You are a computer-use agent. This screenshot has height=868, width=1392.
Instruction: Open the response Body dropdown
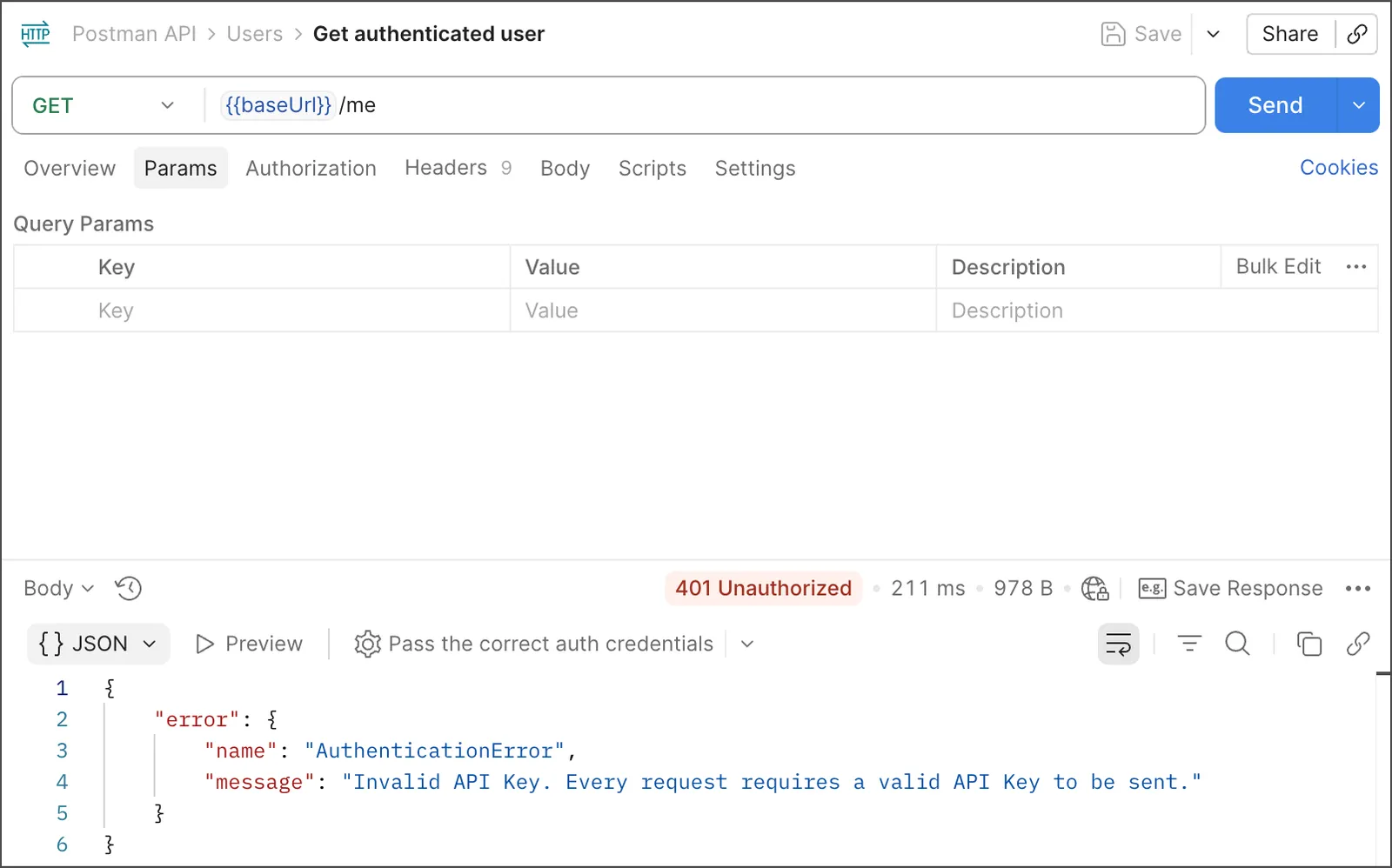pos(58,589)
